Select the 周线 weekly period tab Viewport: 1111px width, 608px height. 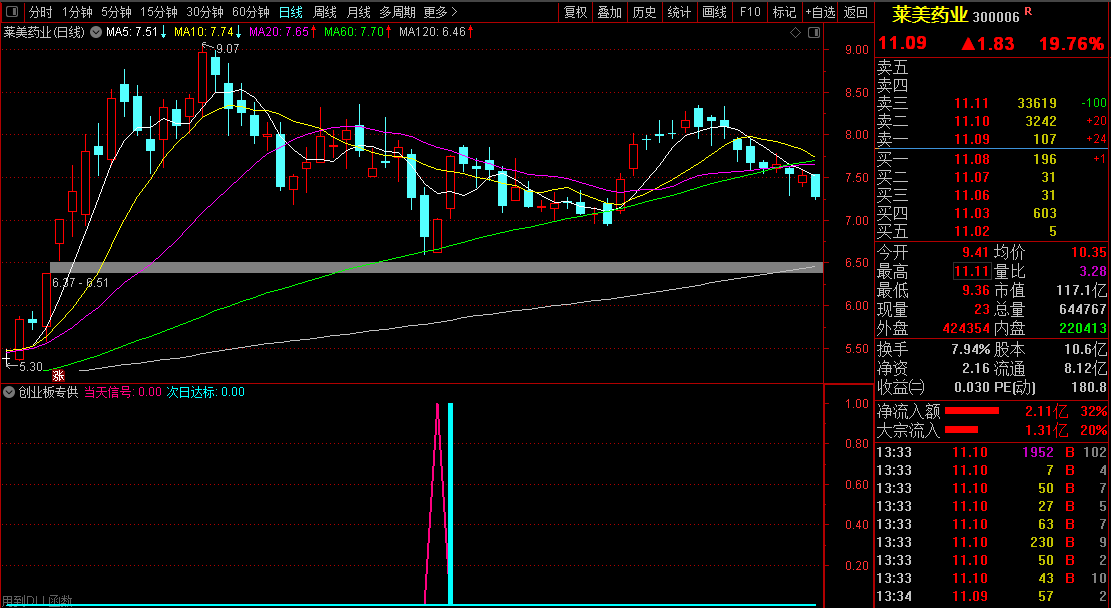pyautogui.click(x=324, y=12)
